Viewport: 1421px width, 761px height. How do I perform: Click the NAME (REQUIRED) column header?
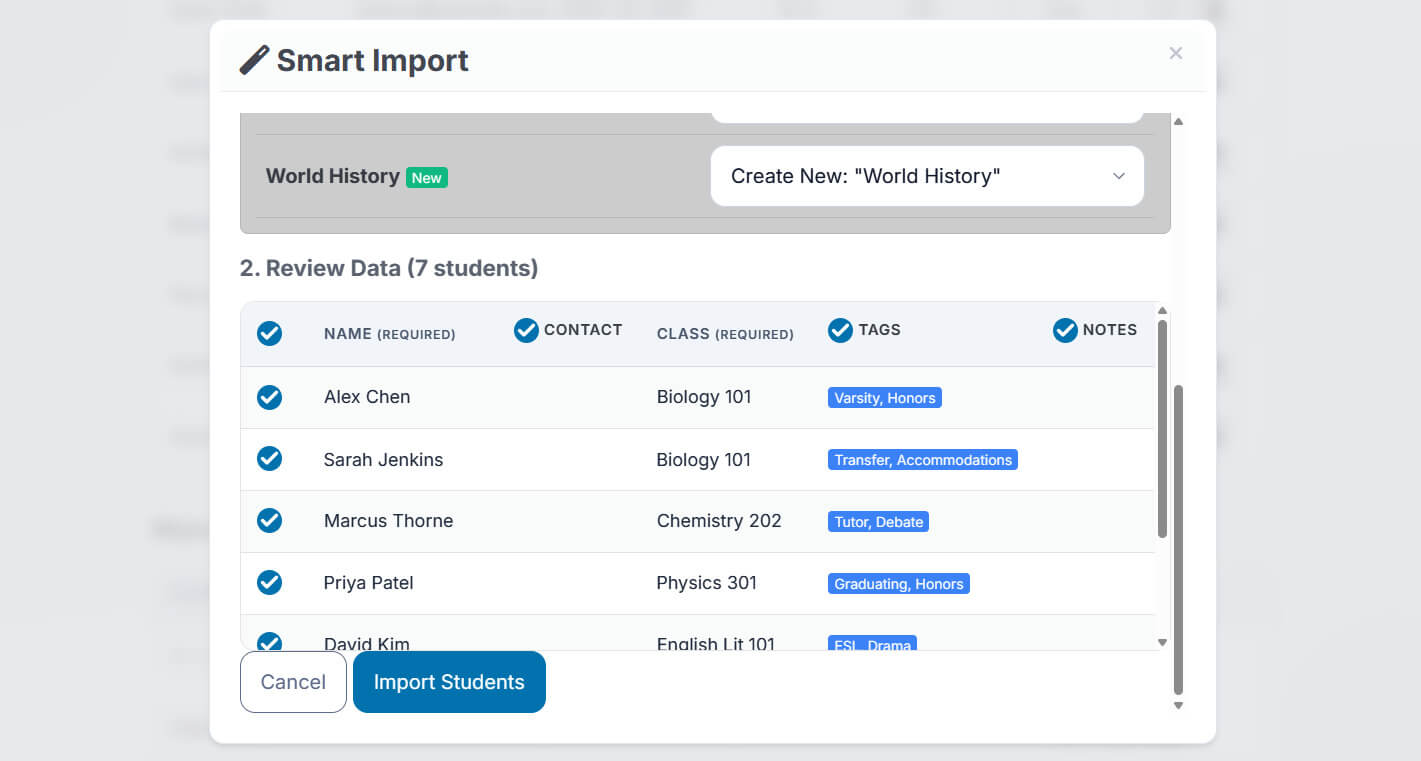[x=389, y=334]
